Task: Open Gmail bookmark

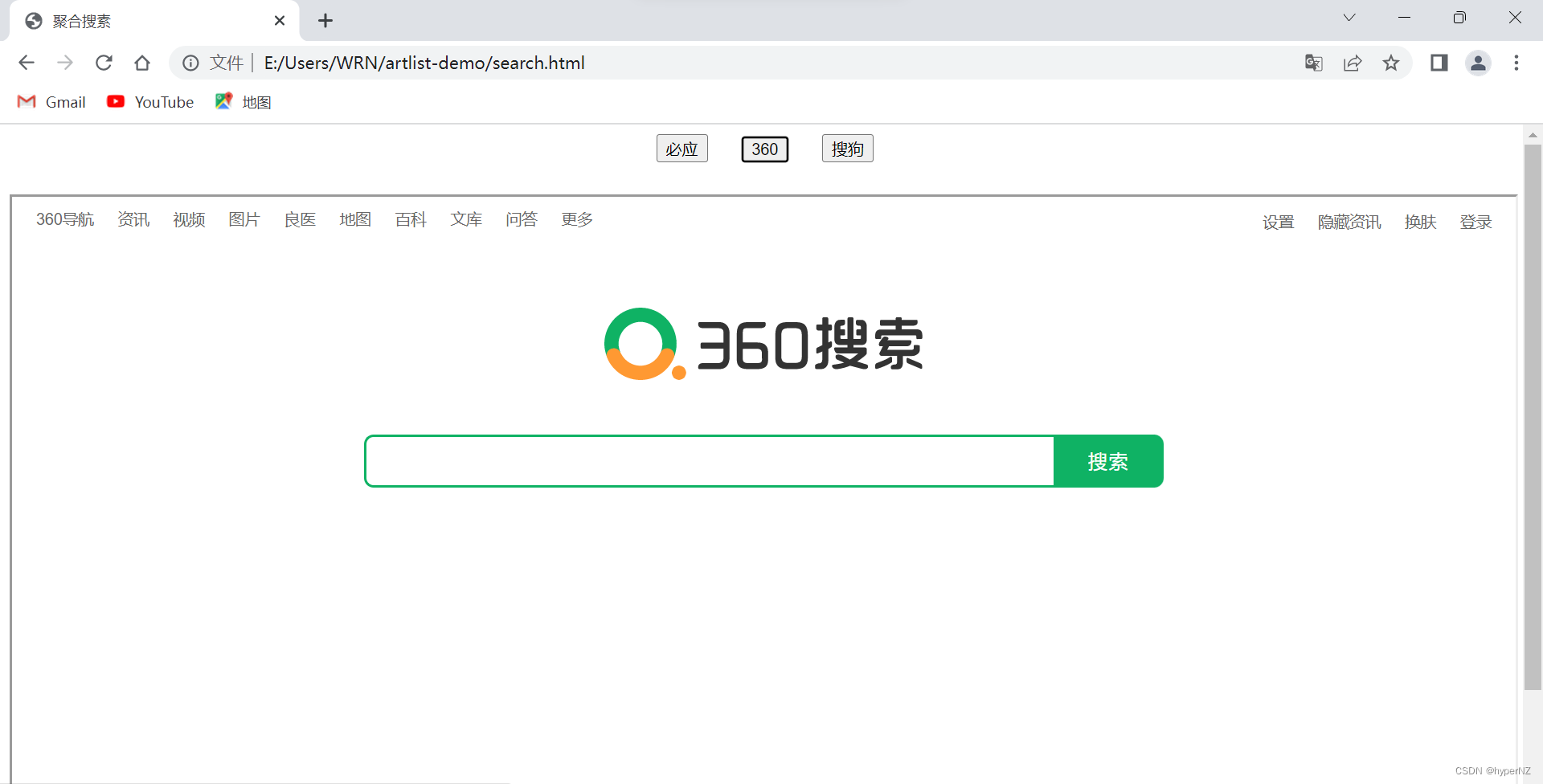Action: click(x=51, y=102)
